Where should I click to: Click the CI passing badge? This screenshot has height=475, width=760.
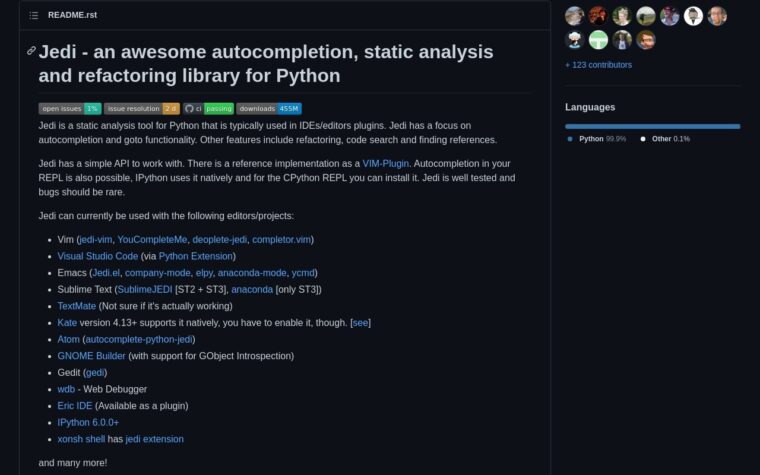(x=208, y=109)
